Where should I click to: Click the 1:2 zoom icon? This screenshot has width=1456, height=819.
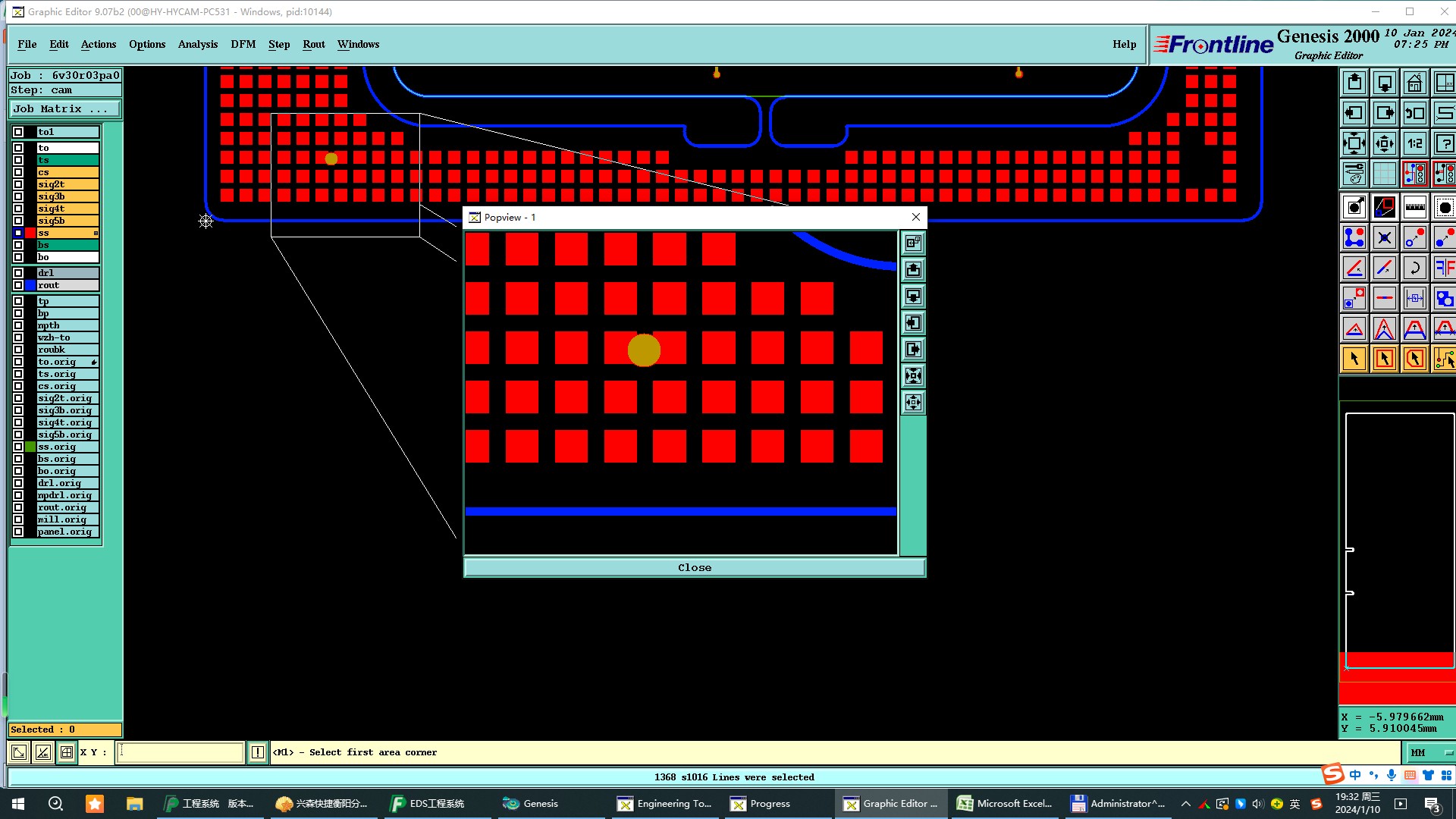click(1414, 143)
